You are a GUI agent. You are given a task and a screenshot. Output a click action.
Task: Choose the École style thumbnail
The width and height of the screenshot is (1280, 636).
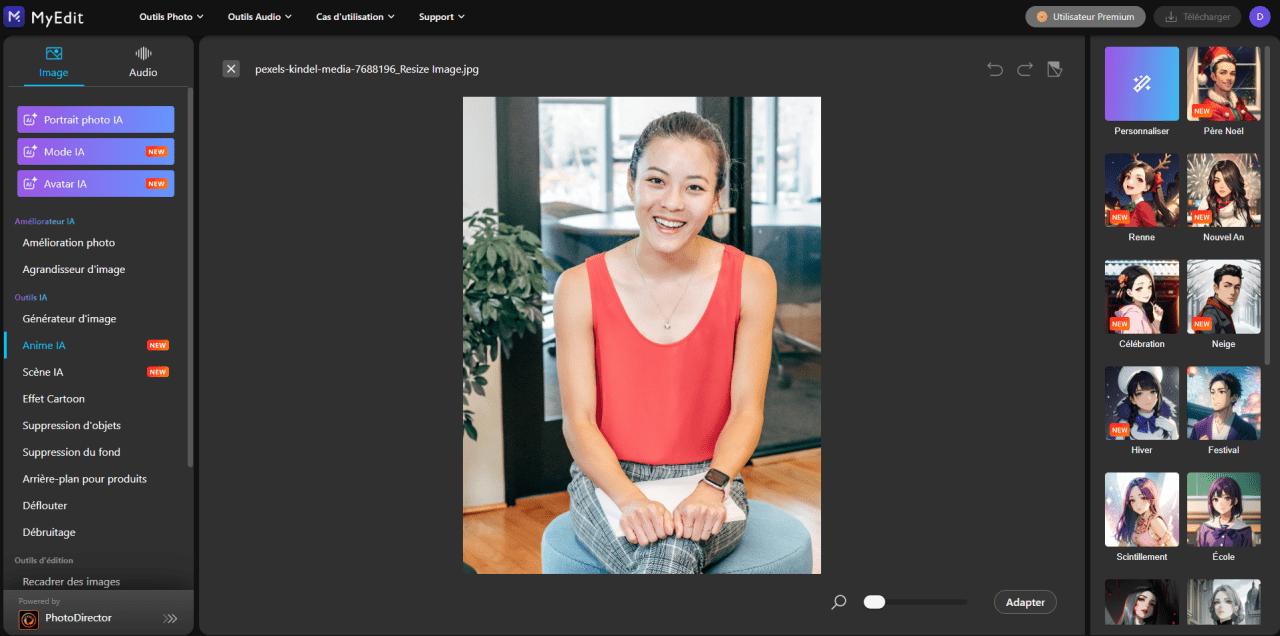pyautogui.click(x=1224, y=510)
